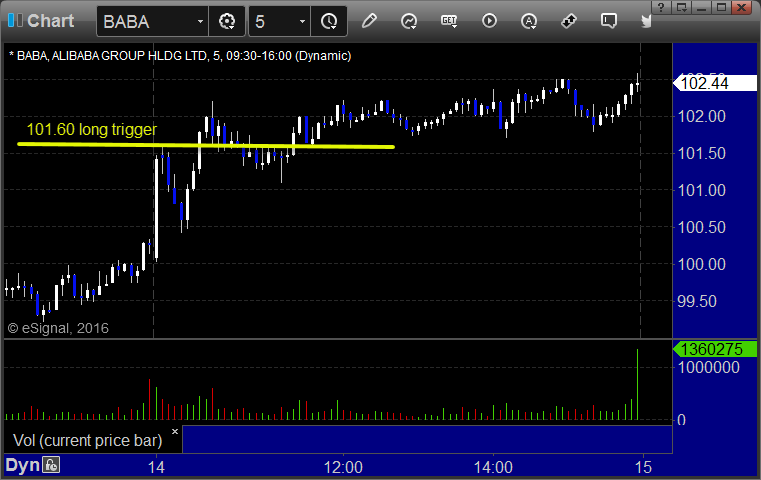Screen dimensions: 761x480
Task: Click the 99.50 price axis label
Action: (x=697, y=301)
